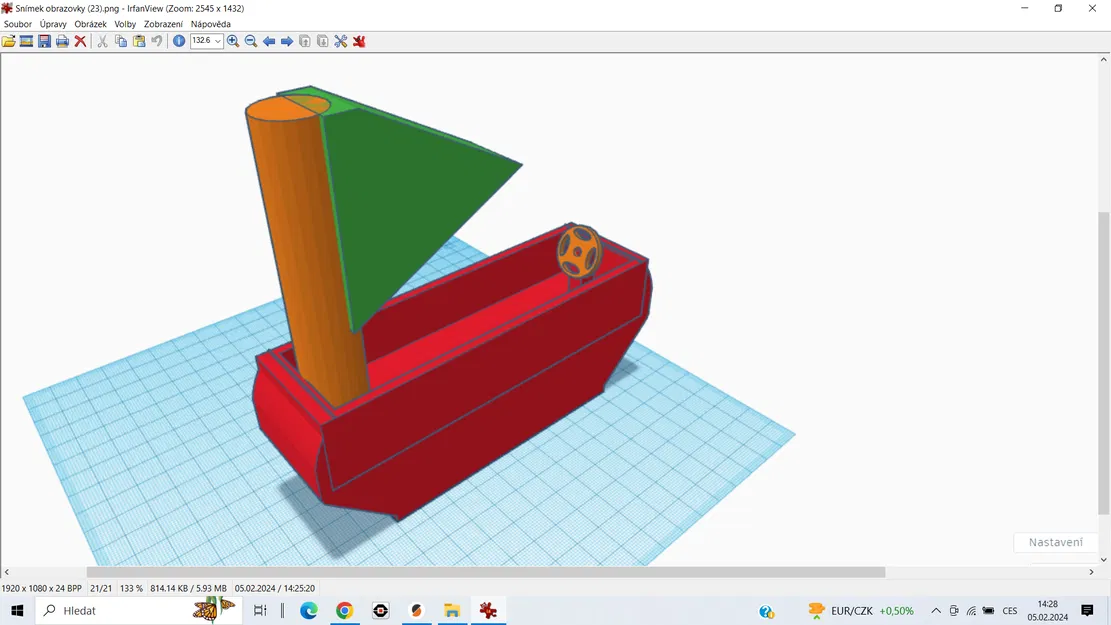Edit the zoom value in the toolbar field
The height and width of the screenshot is (625, 1111).
point(203,41)
